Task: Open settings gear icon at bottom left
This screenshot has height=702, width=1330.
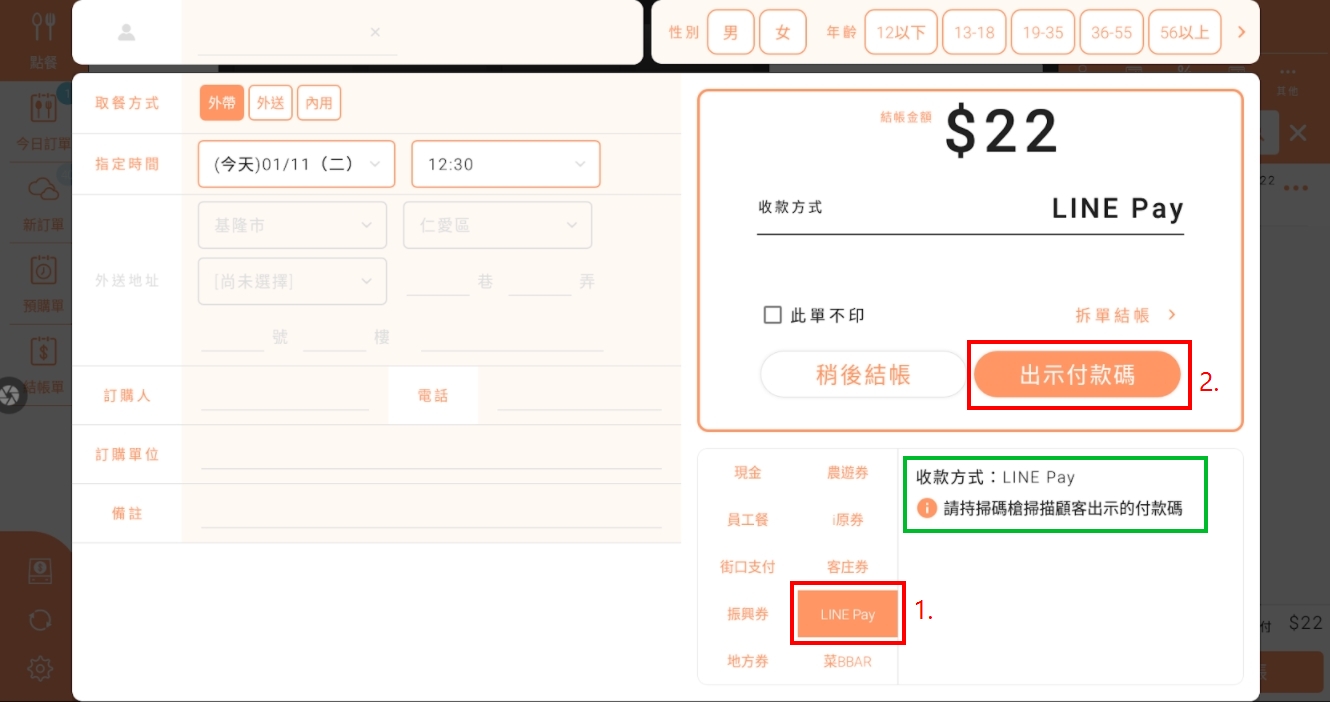Action: tap(40, 668)
